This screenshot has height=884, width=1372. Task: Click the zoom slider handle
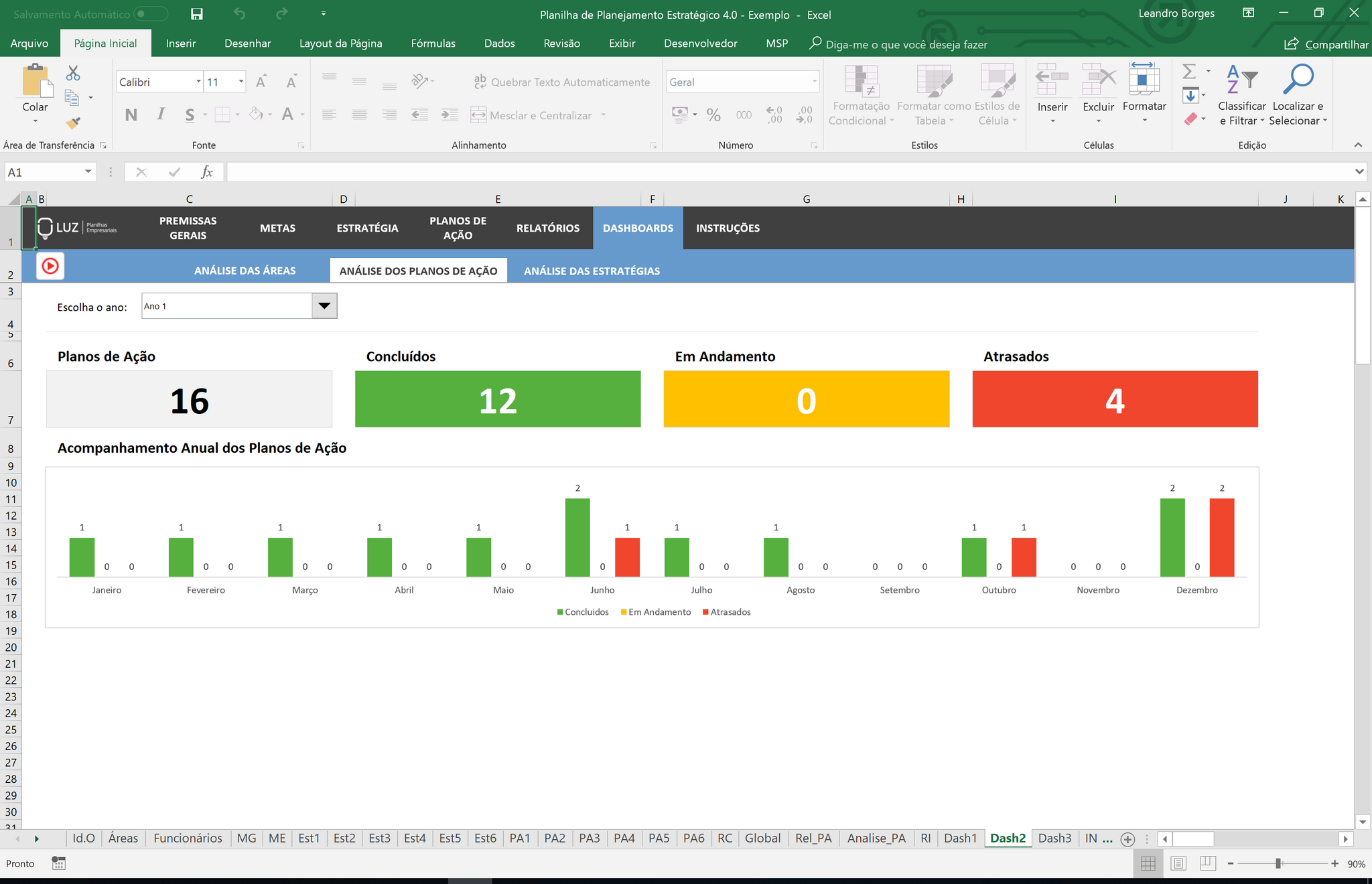tap(1278, 864)
